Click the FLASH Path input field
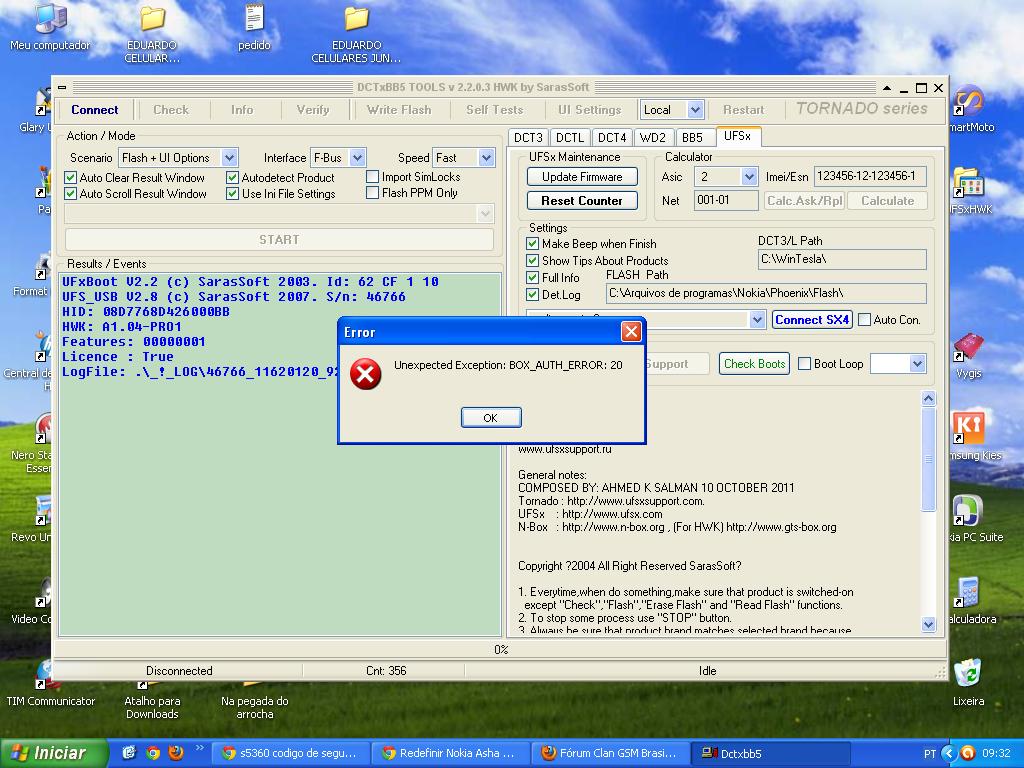The height and width of the screenshot is (768, 1024). 766,293
